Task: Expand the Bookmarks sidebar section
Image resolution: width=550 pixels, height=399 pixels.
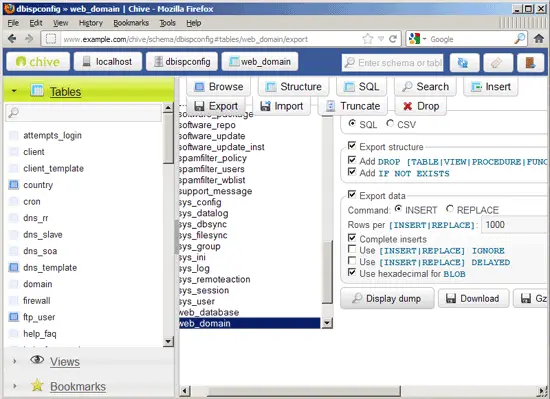Action: click(14, 386)
